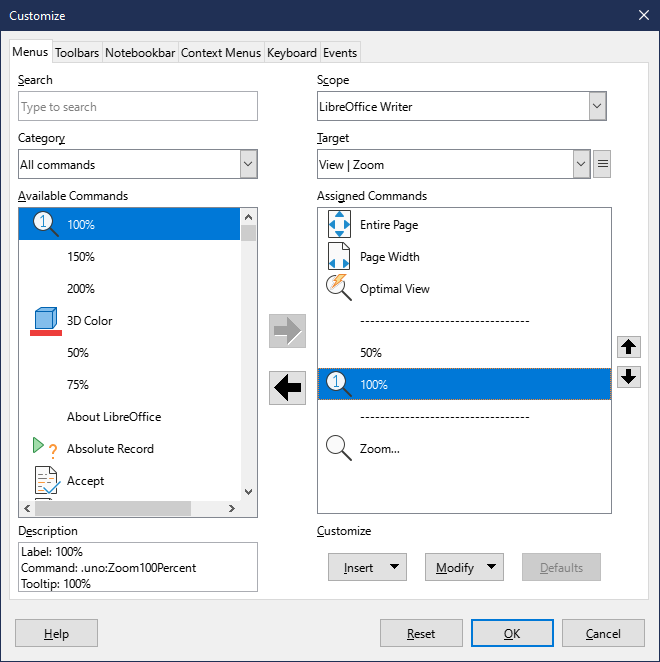The width and height of the screenshot is (660, 662).
Task: Open the Category All commands dropdown
Action: [x=249, y=164]
